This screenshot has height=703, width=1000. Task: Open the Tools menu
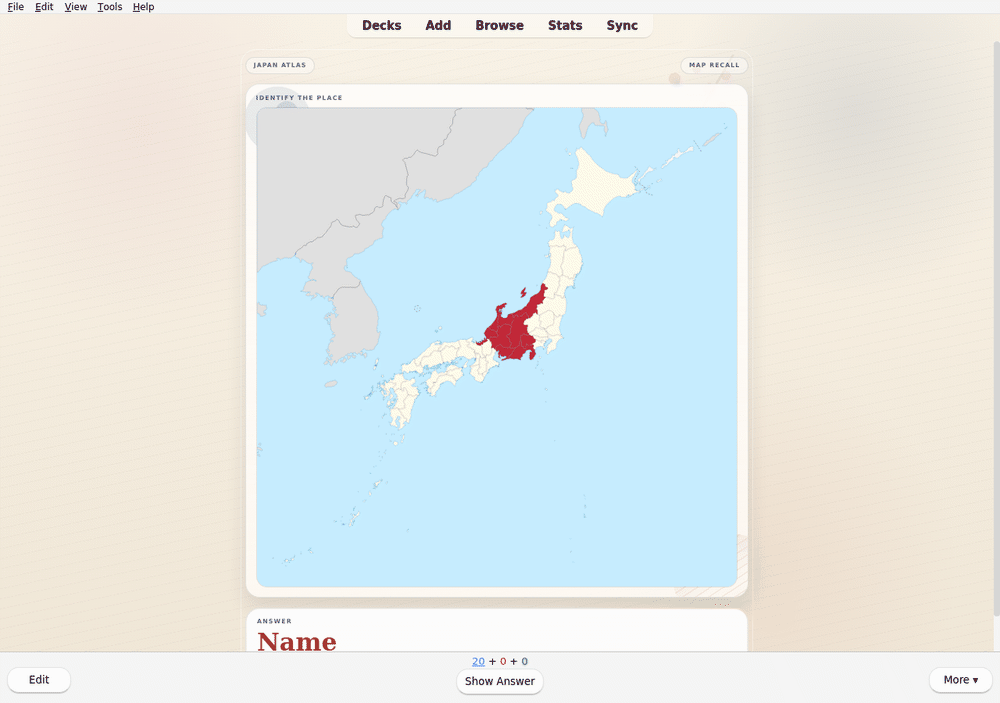pyautogui.click(x=110, y=7)
